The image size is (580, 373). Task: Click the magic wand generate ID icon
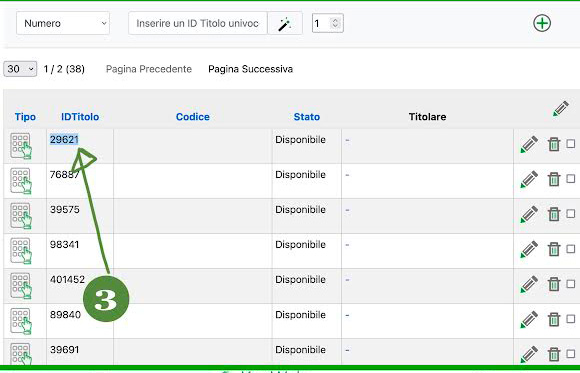(x=284, y=23)
